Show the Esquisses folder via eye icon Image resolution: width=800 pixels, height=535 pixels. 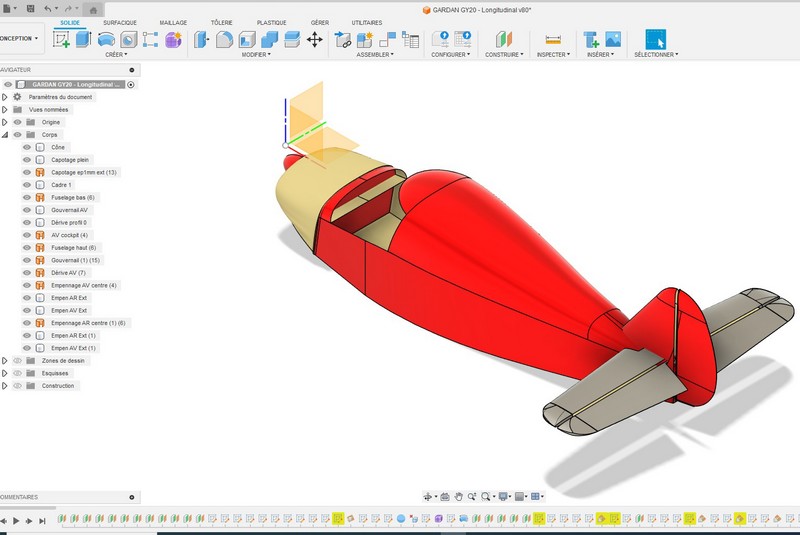(x=17, y=373)
